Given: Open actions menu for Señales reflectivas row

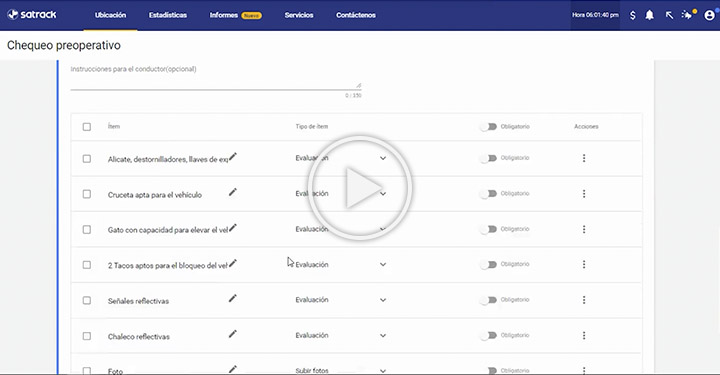Looking at the screenshot, I should pos(584,300).
